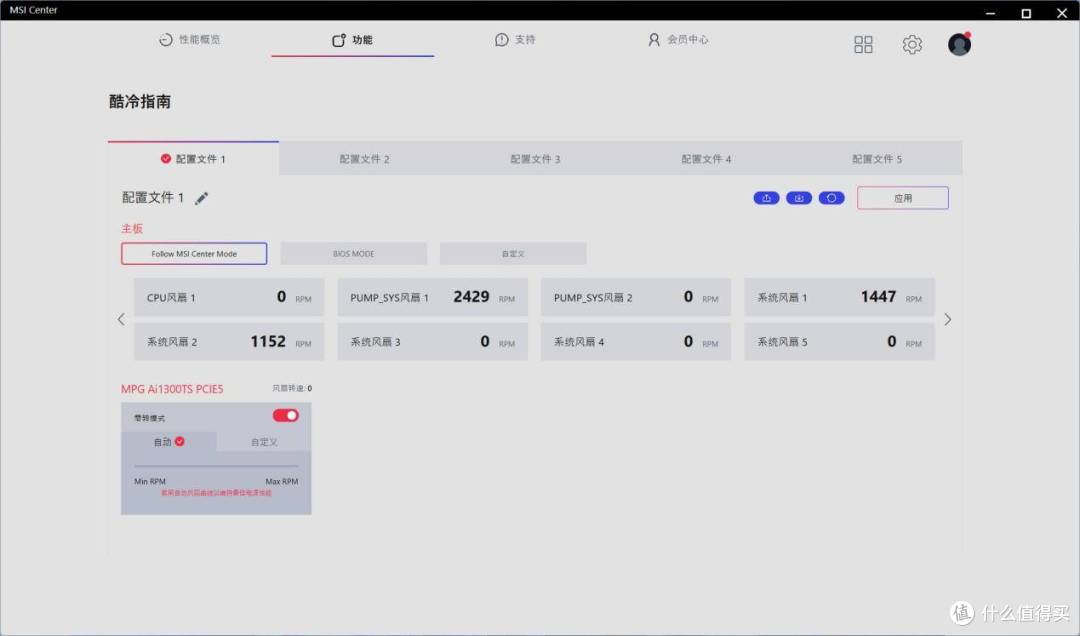Viewport: 1080px width, 636px height.
Task: Open 会员中心 tab
Action: (678, 39)
